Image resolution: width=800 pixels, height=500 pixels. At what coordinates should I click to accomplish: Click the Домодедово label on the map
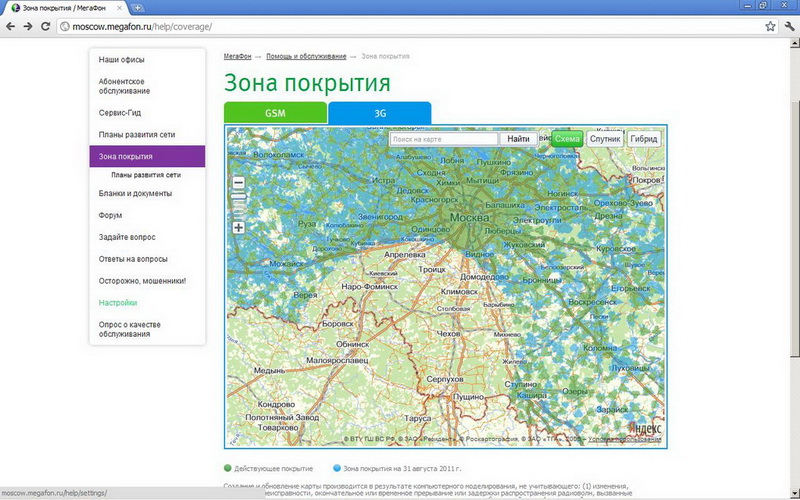tap(484, 277)
